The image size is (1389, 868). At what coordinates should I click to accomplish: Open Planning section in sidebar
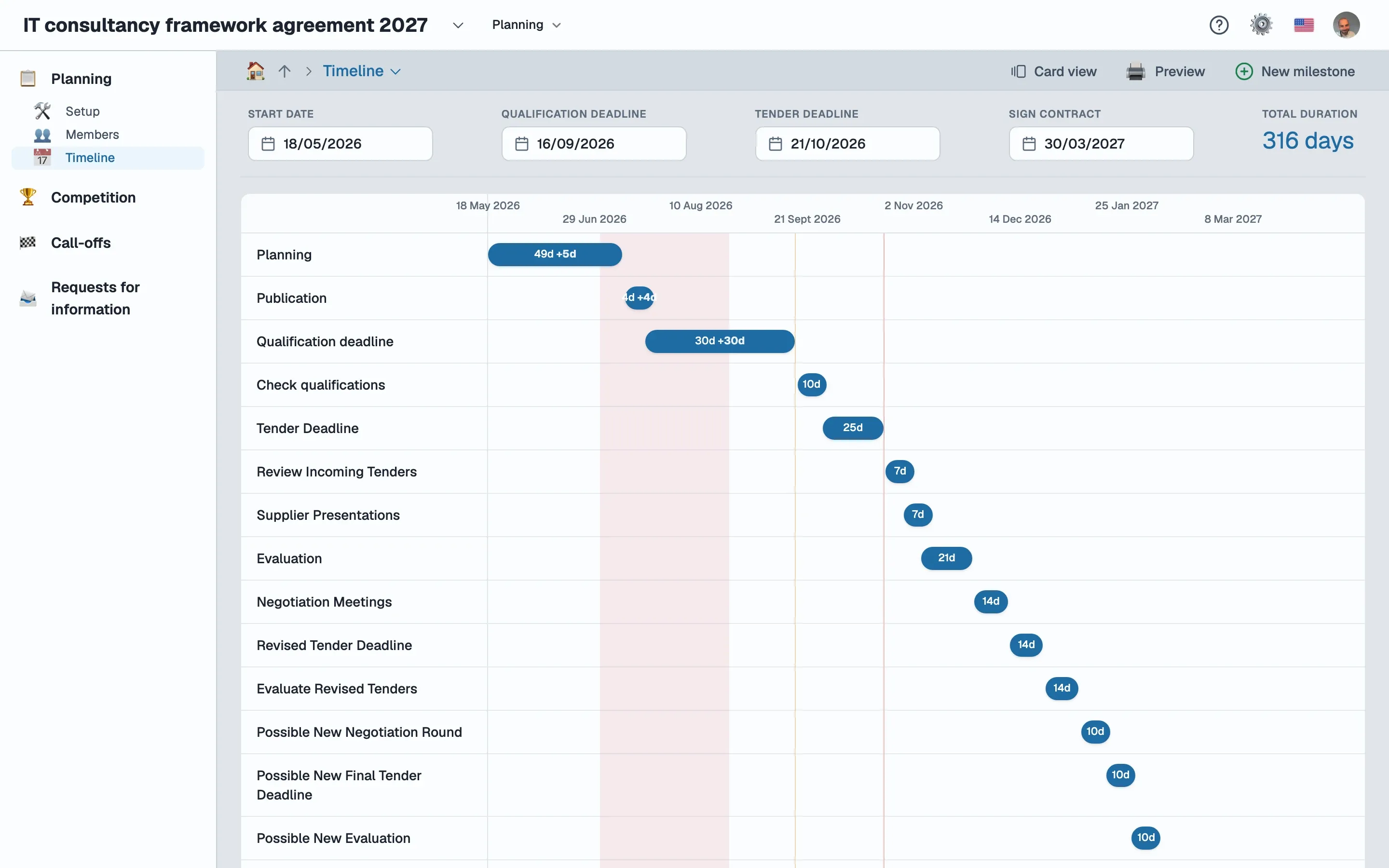click(81, 79)
